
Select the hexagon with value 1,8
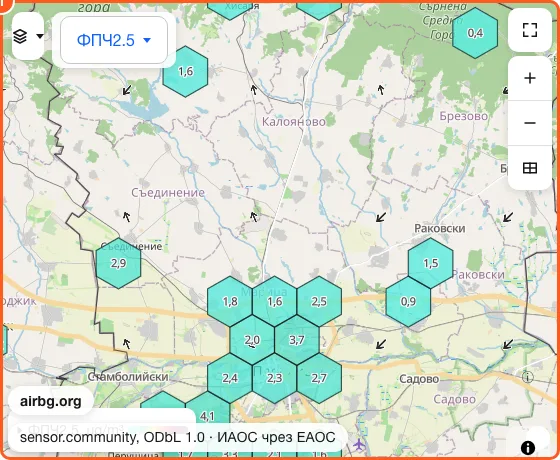coord(230,302)
